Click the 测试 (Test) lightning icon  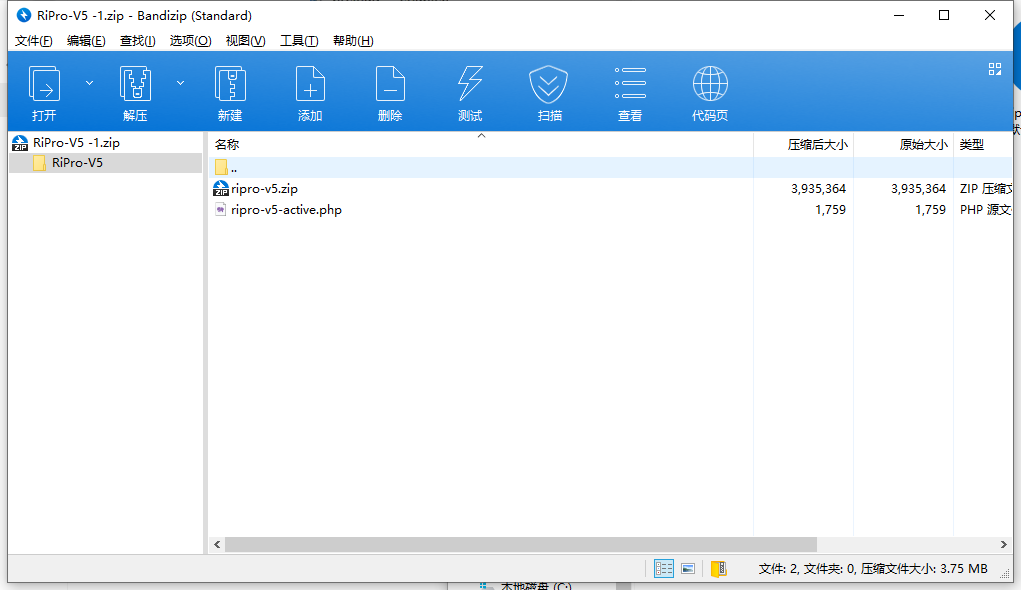pos(470,84)
